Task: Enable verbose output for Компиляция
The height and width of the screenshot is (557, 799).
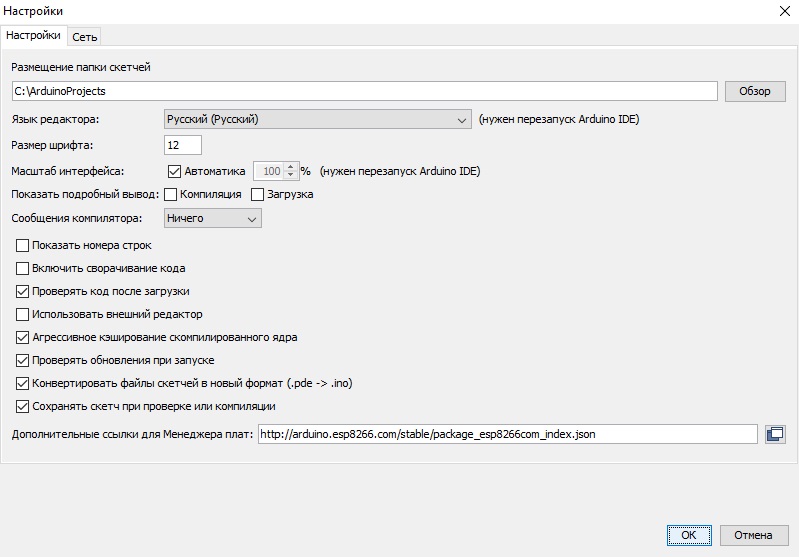Action: (170, 194)
